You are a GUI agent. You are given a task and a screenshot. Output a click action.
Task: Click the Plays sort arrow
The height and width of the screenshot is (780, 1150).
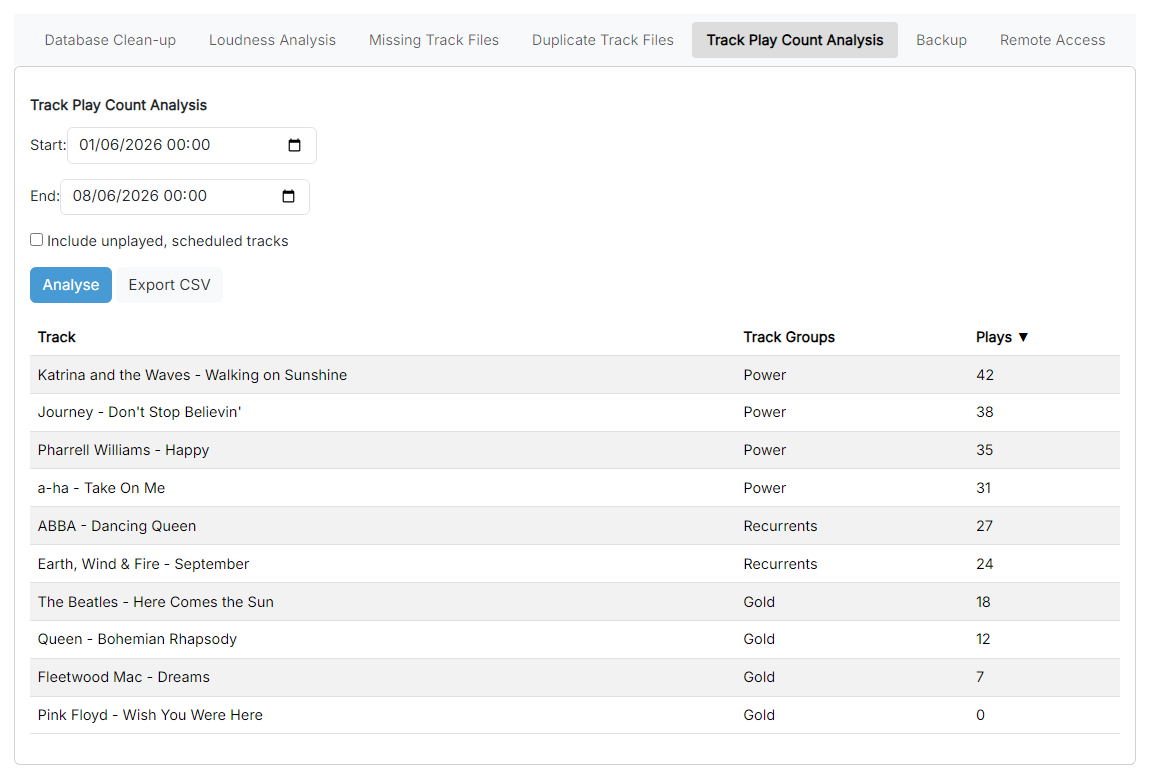(1023, 337)
